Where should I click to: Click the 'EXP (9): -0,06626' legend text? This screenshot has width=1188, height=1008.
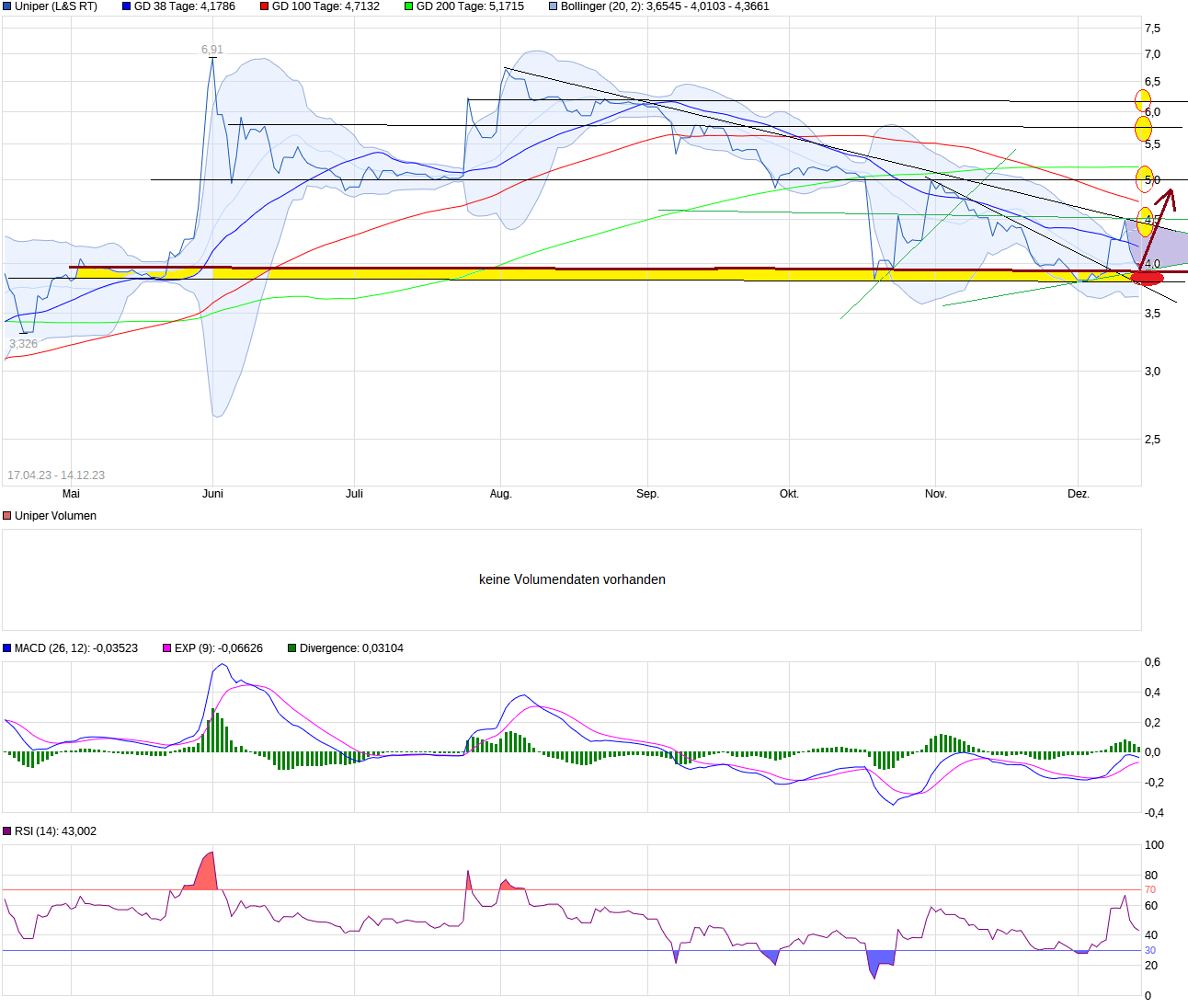click(219, 648)
